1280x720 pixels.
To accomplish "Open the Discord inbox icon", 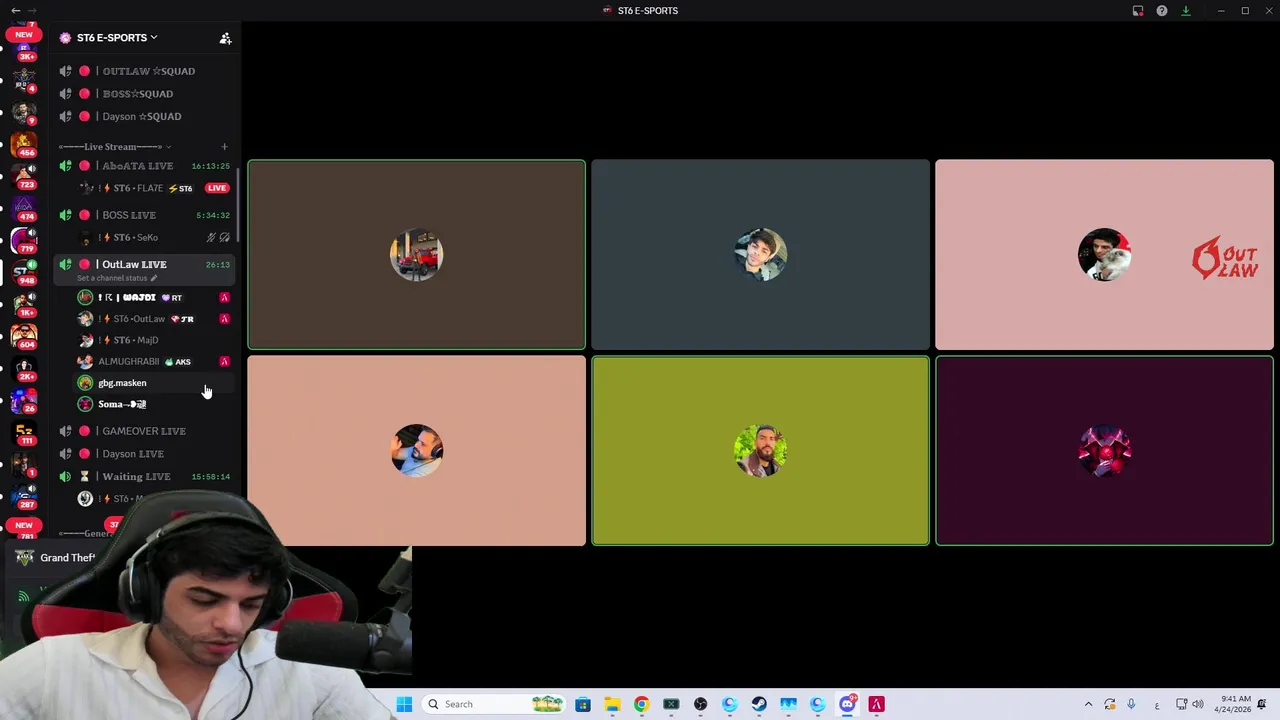I will click(1138, 11).
